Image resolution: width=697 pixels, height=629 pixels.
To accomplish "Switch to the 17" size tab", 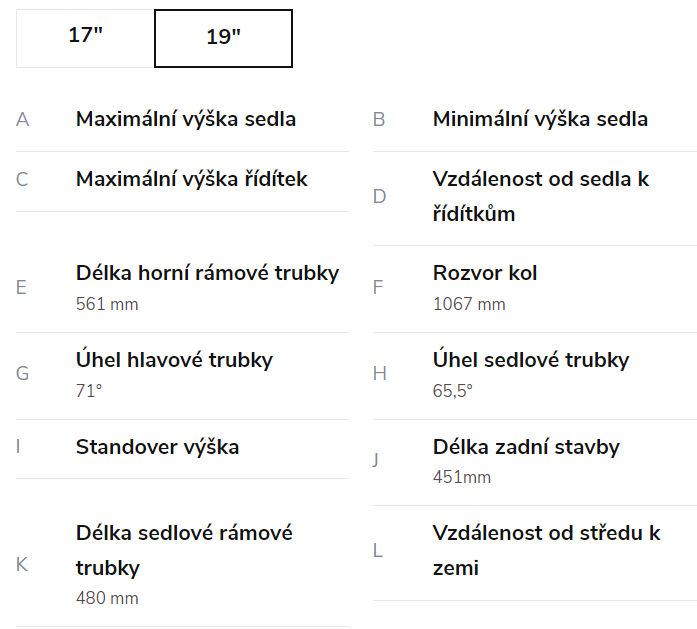I will click(x=86, y=37).
